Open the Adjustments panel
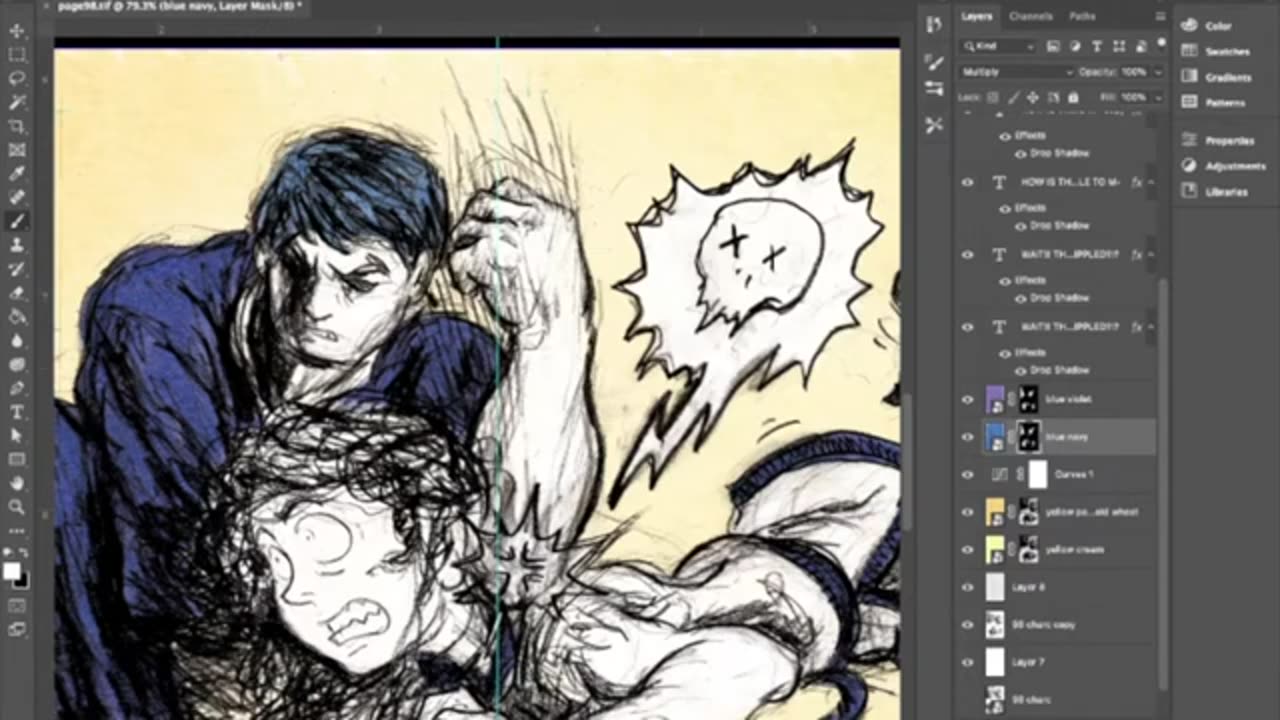1280x720 pixels. [x=1224, y=166]
